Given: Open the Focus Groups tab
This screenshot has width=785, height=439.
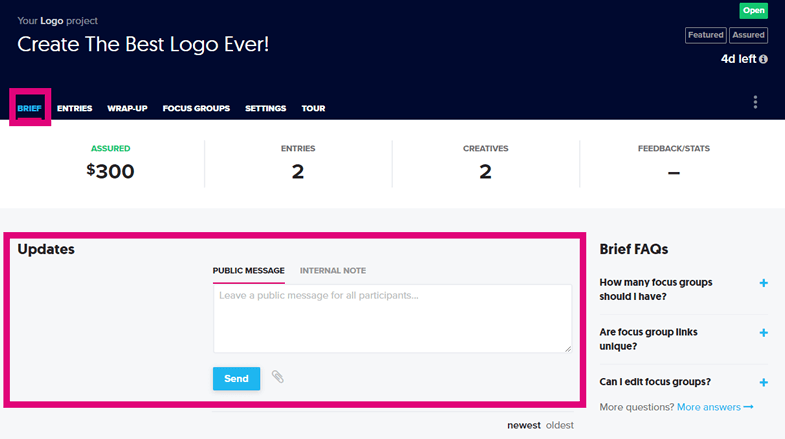Looking at the screenshot, I should pyautogui.click(x=196, y=108).
